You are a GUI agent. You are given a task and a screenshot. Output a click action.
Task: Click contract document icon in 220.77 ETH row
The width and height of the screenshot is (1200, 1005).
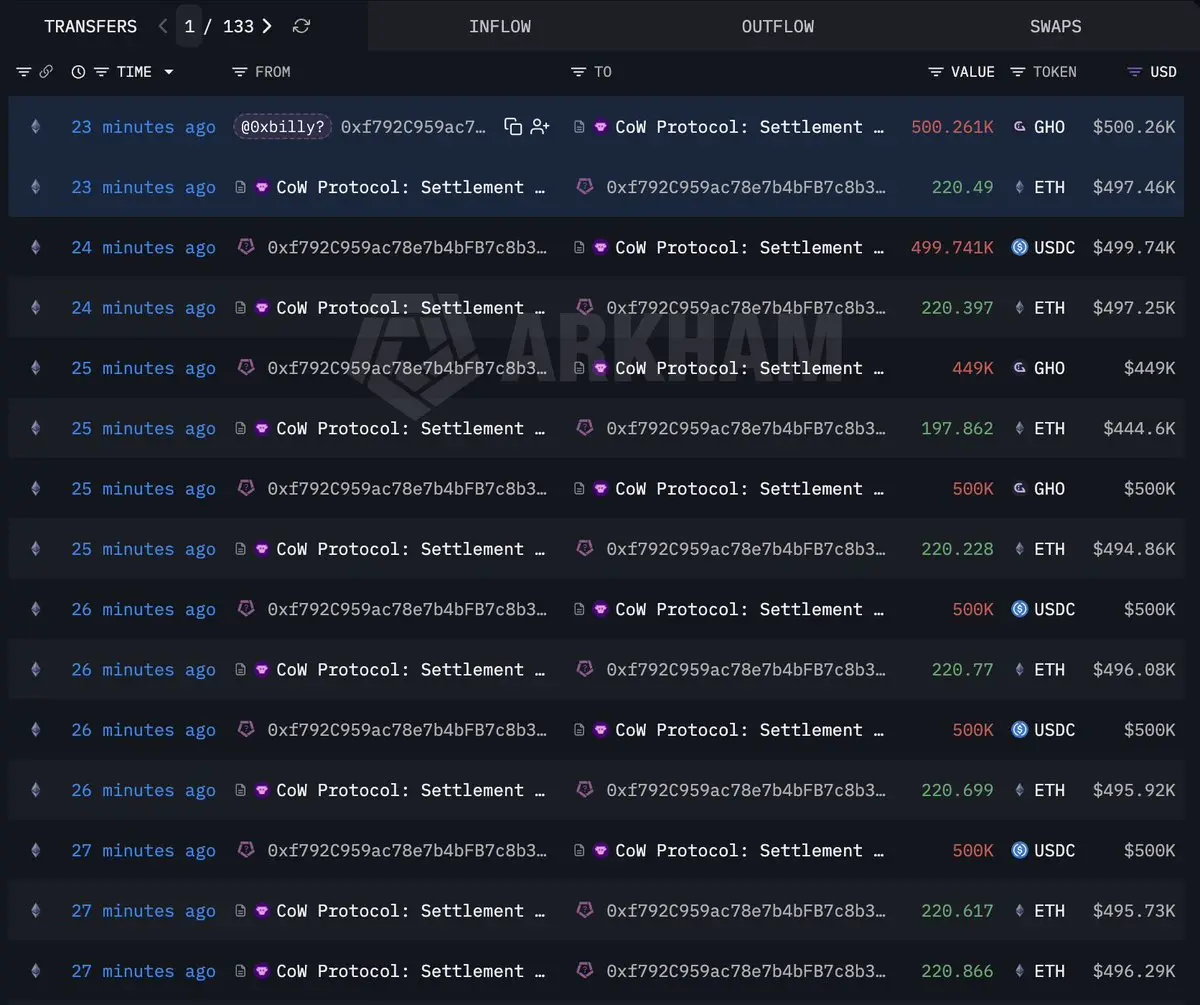click(240, 670)
